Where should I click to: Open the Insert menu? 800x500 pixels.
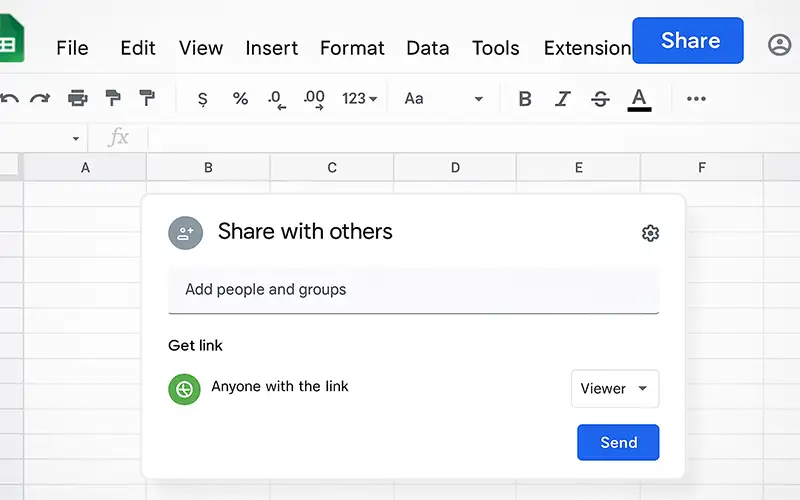271,48
